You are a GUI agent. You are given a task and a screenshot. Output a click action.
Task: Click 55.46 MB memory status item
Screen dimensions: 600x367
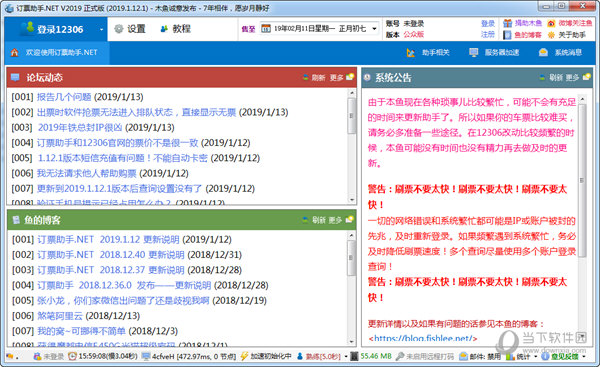point(371,356)
